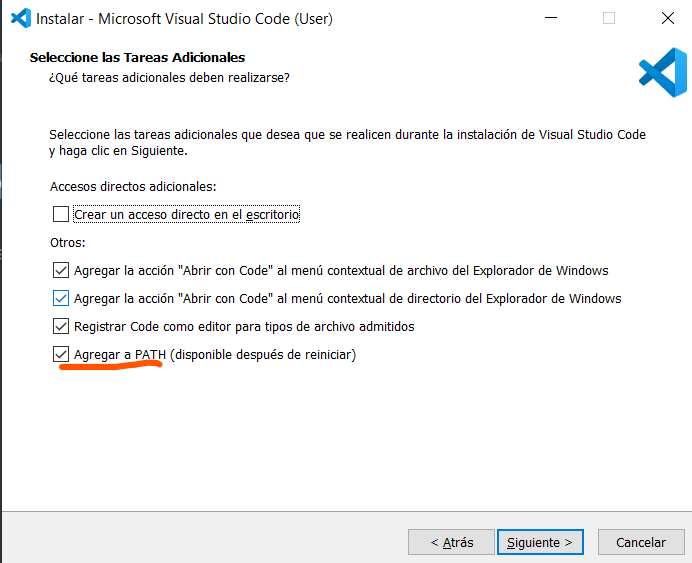Click the VS Code icon in title bar
The image size is (692, 563).
pos(17,18)
